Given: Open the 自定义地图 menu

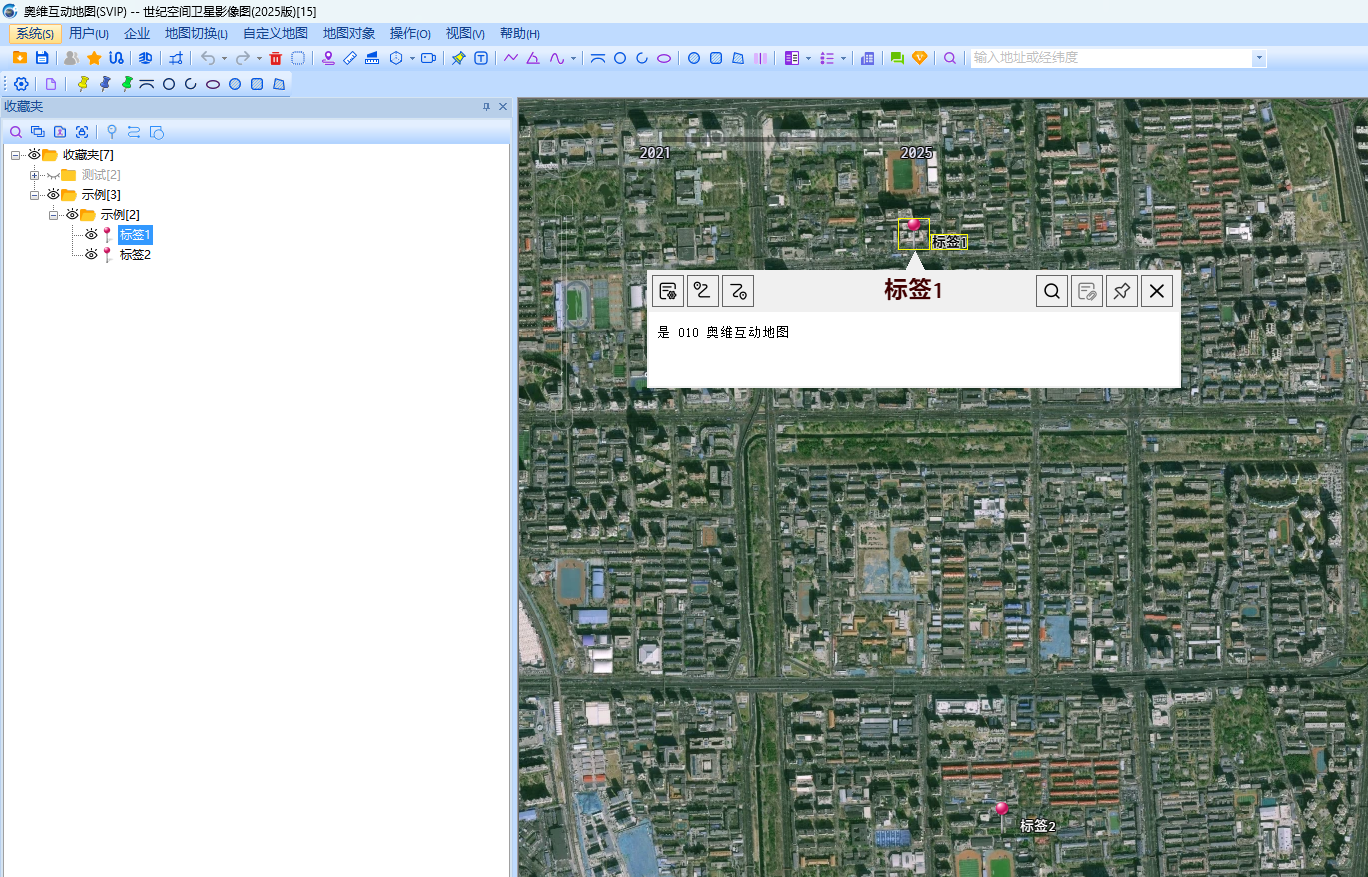Looking at the screenshot, I should click(275, 33).
